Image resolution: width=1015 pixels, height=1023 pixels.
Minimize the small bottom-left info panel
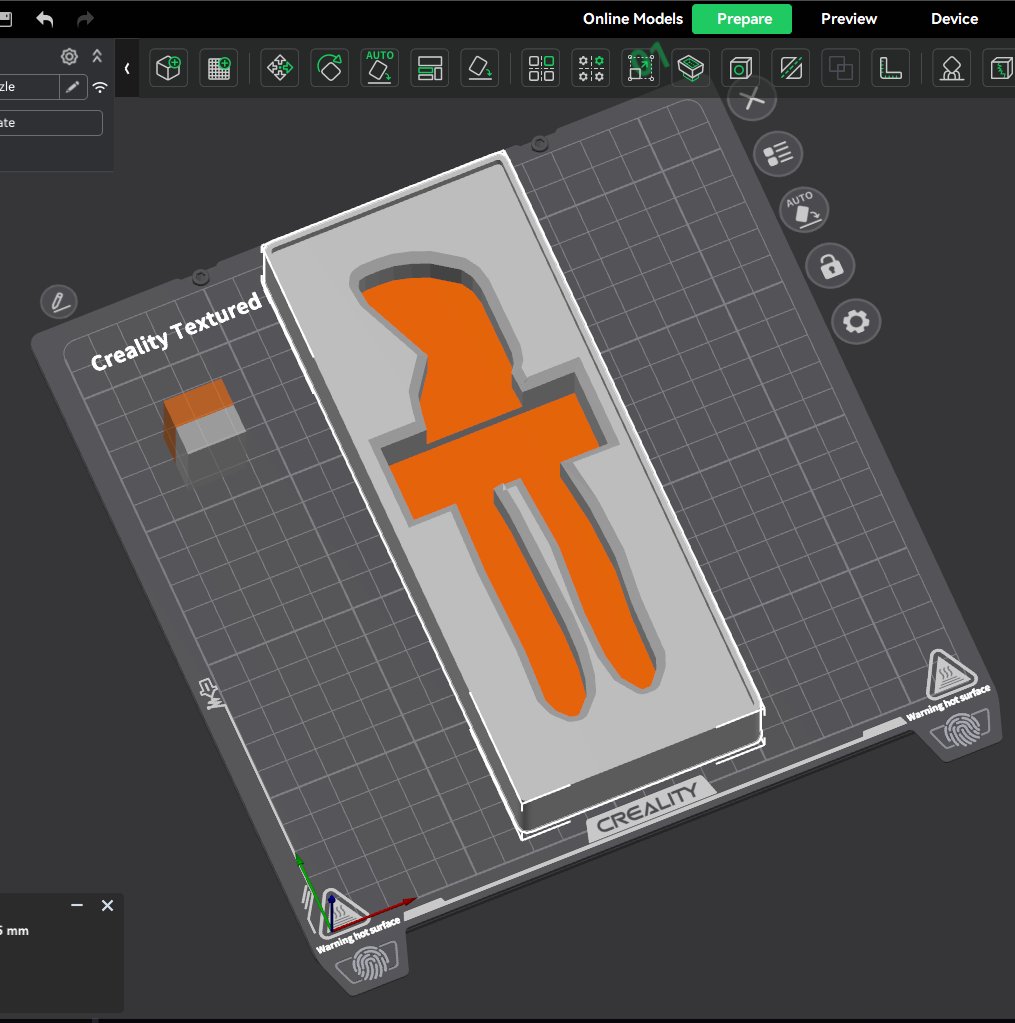(x=77, y=905)
